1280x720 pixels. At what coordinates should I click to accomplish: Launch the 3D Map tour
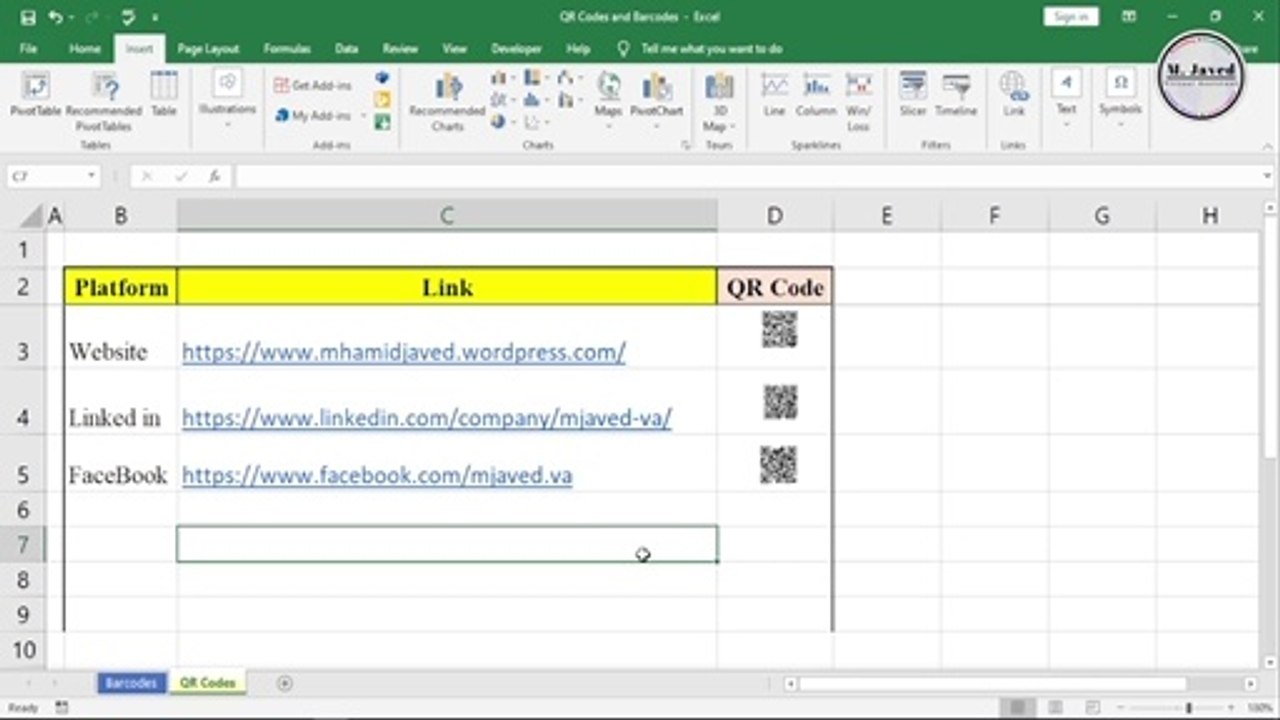pyautogui.click(x=718, y=102)
